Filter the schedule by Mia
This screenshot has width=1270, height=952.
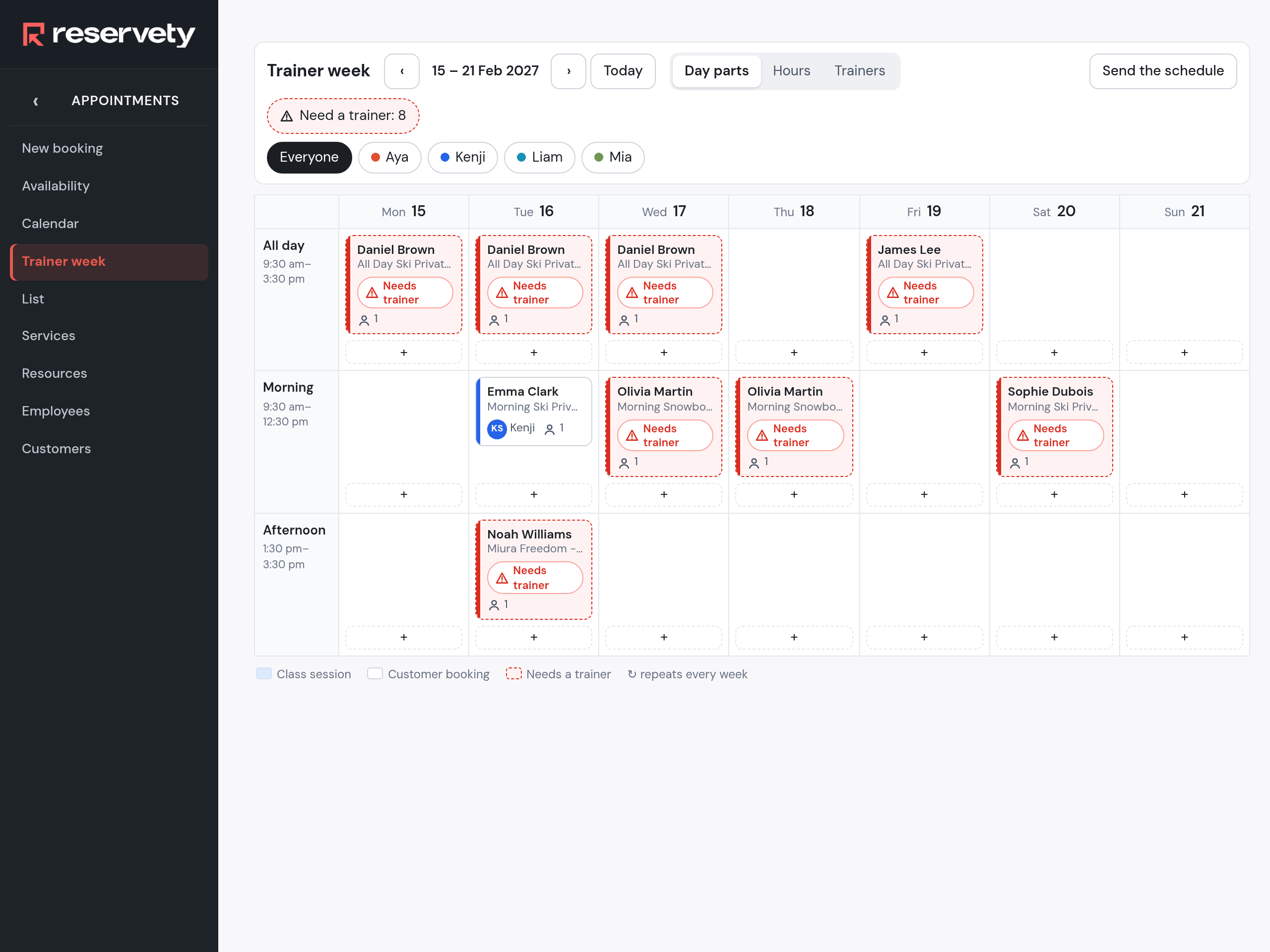[613, 157]
